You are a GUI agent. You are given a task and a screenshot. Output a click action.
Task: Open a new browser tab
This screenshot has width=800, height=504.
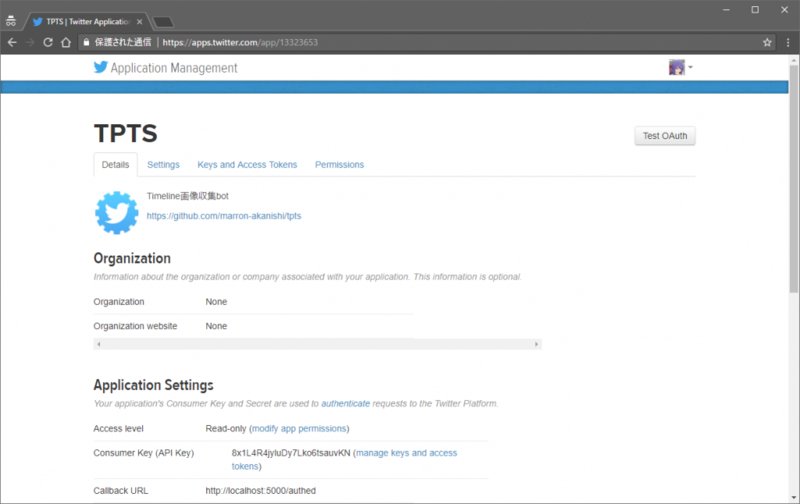pyautogui.click(x=163, y=22)
